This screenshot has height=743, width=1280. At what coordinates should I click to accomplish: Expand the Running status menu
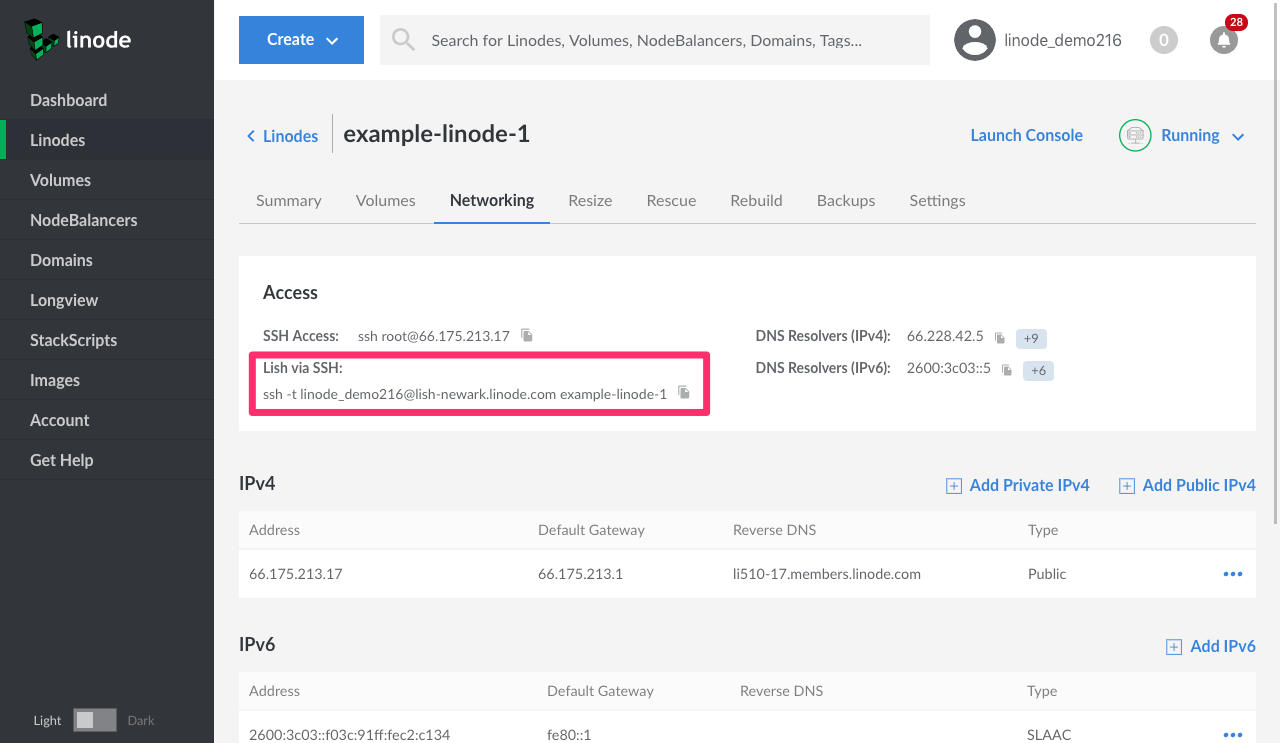pos(1237,136)
